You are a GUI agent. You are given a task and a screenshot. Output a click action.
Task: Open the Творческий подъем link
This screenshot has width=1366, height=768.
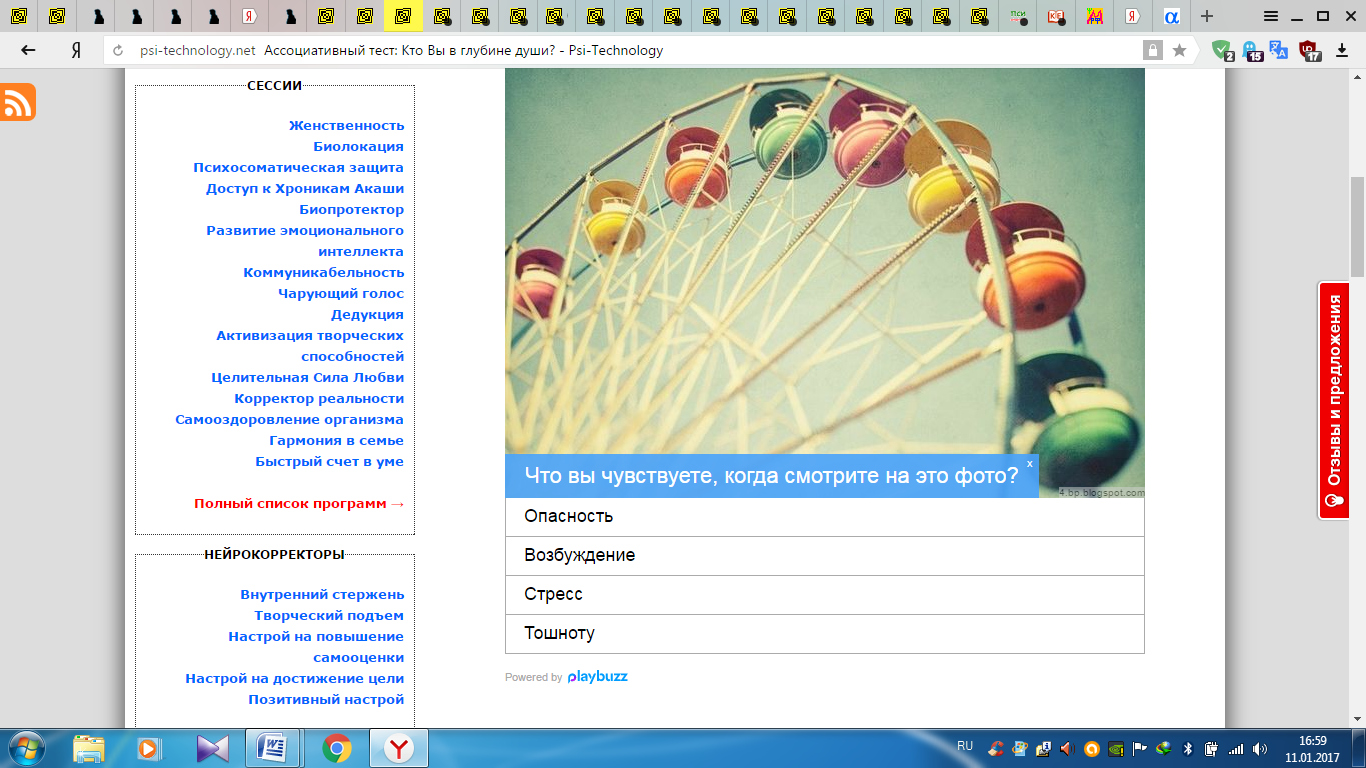point(329,615)
